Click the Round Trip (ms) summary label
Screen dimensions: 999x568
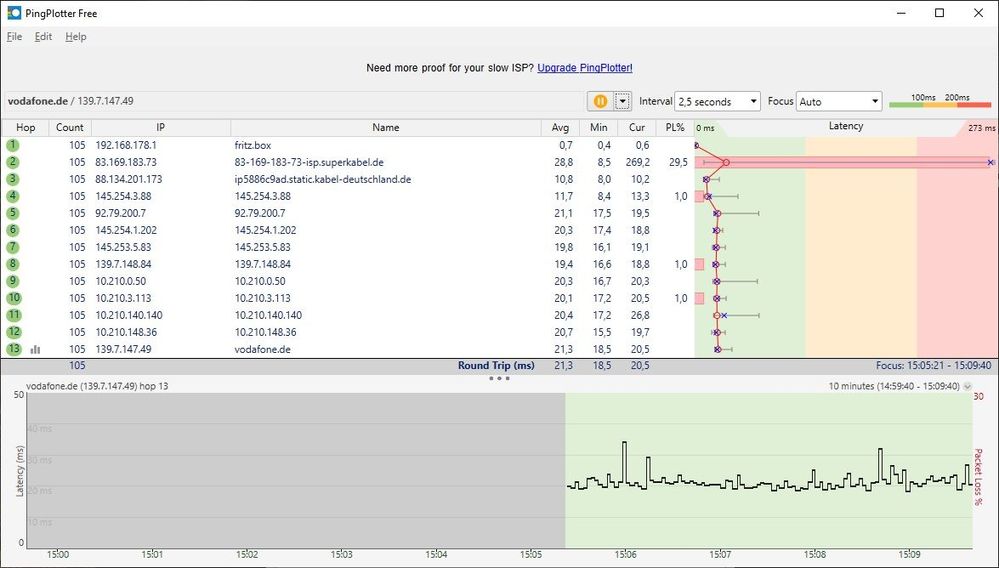tap(496, 366)
